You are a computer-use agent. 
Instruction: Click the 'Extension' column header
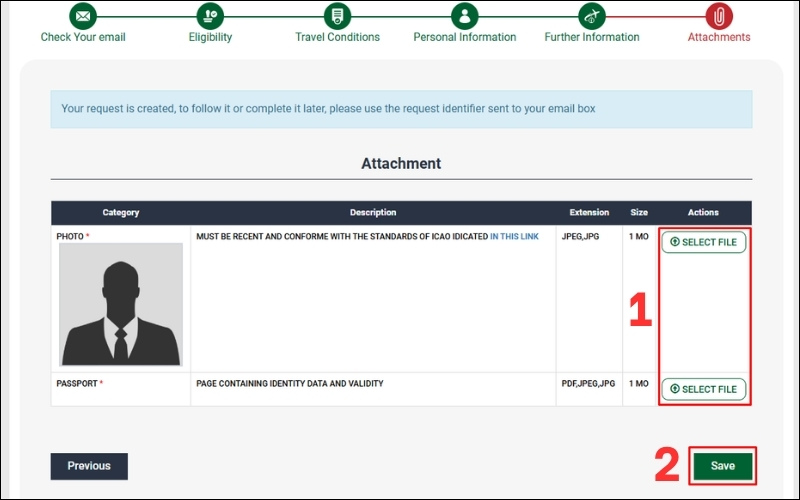click(589, 213)
